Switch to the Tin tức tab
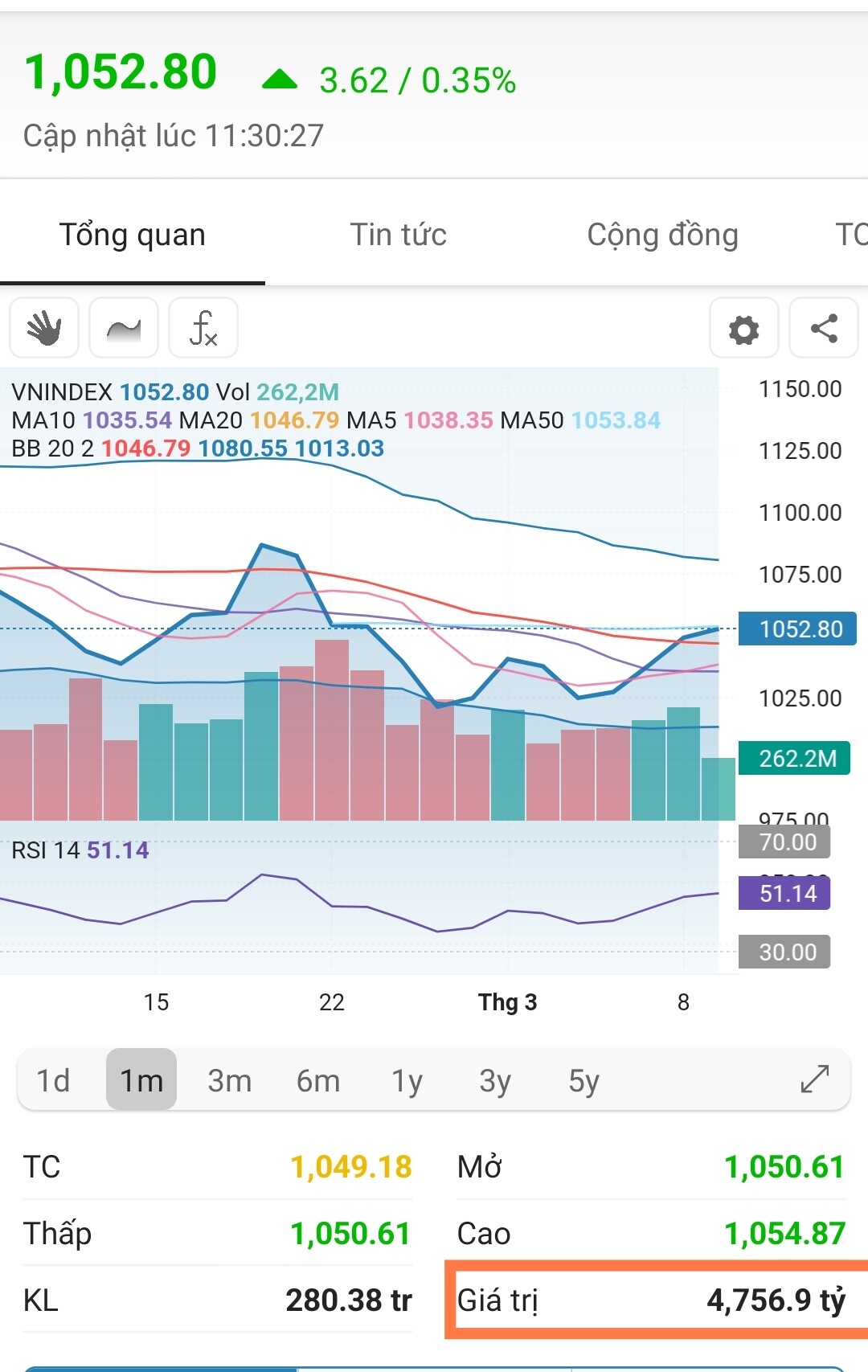 point(398,235)
